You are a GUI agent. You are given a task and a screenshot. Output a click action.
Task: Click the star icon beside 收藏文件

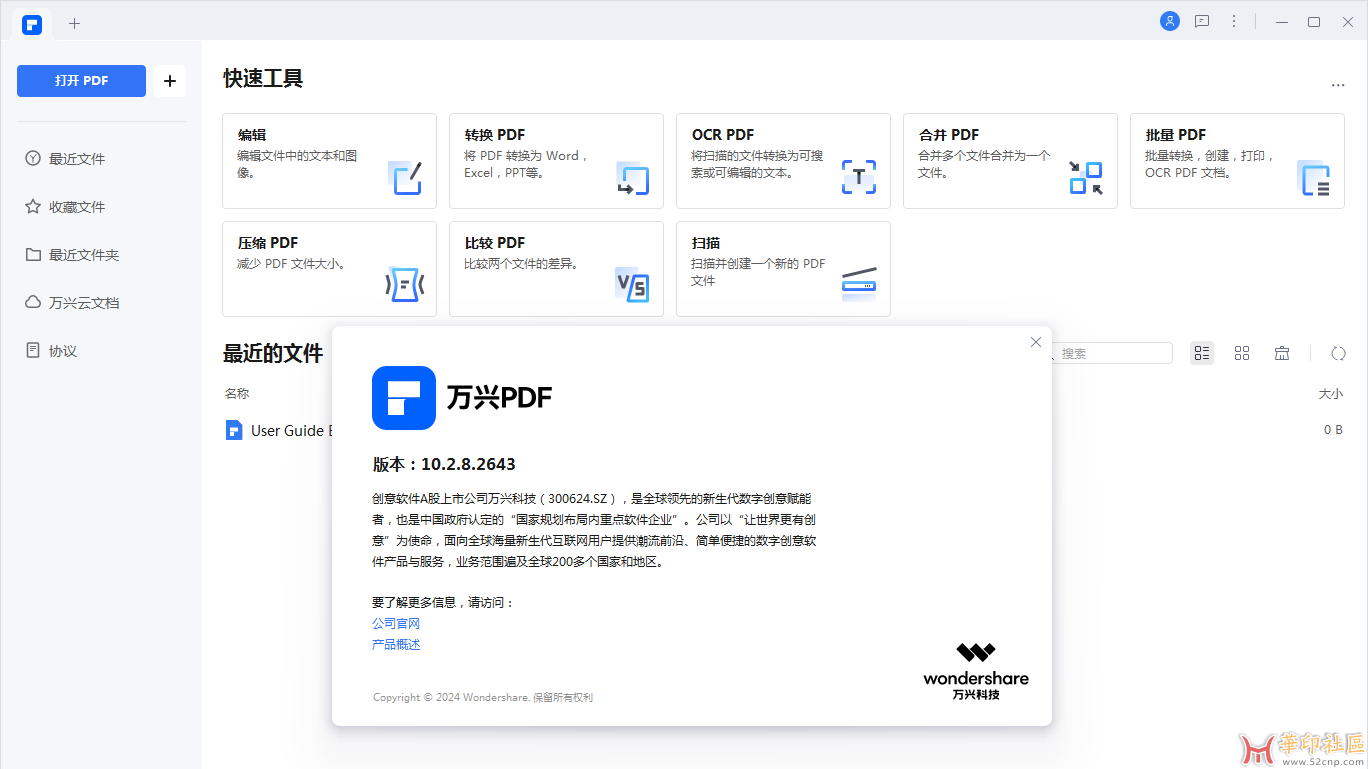click(33, 206)
